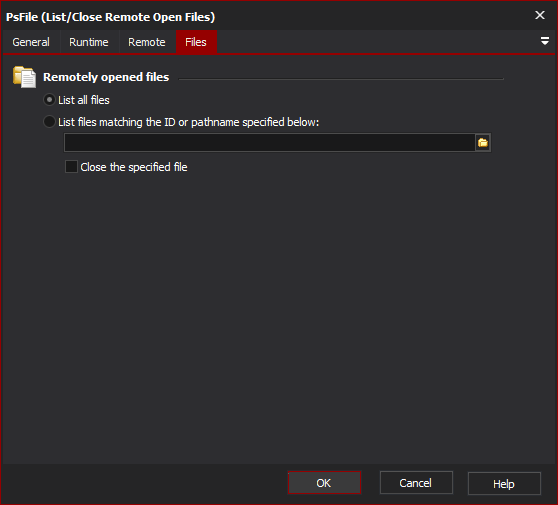The height and width of the screenshot is (505, 558).
Task: Click the Remotely opened files heading text
Action: 106,77
